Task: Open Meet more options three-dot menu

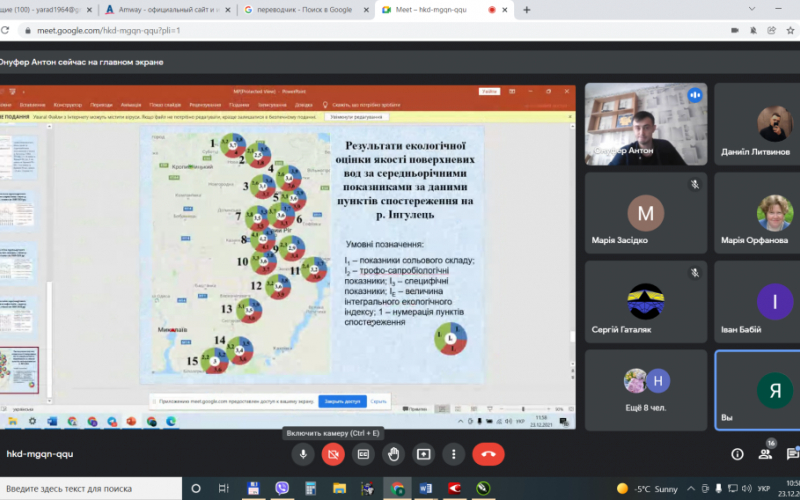Action: 454,454
